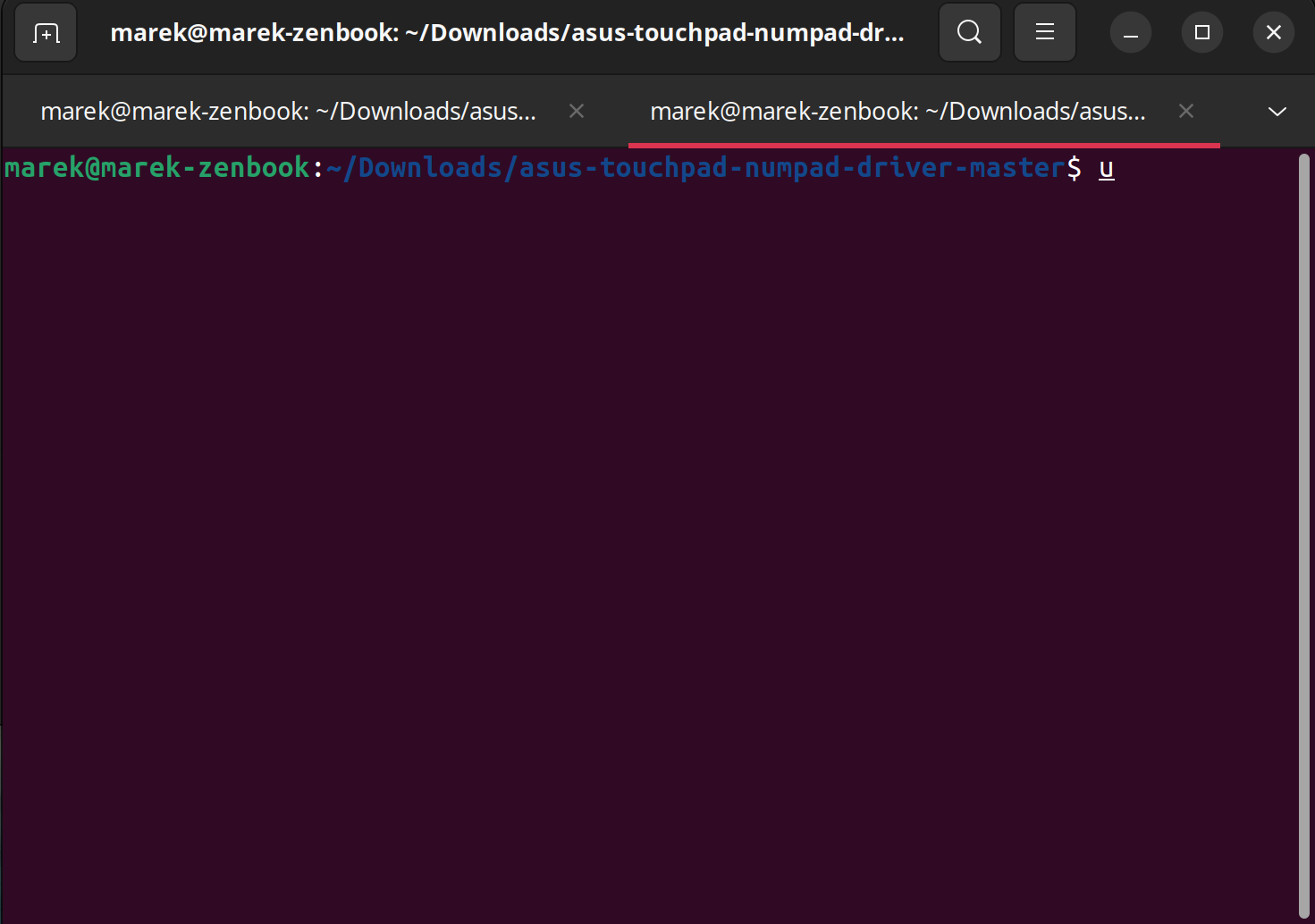Image resolution: width=1315 pixels, height=924 pixels.
Task: Minimize the terminal window
Action: coord(1130,32)
